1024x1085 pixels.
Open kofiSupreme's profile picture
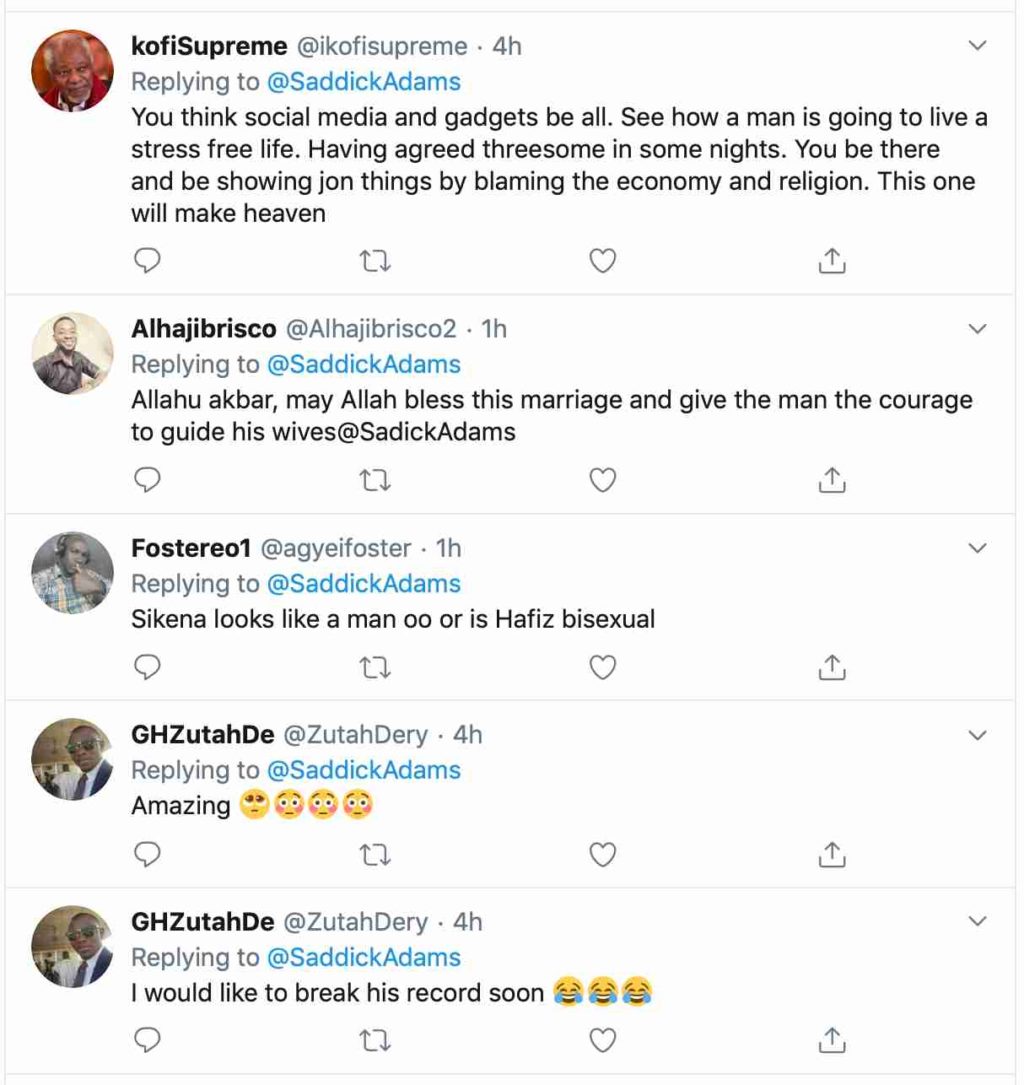pos(72,70)
